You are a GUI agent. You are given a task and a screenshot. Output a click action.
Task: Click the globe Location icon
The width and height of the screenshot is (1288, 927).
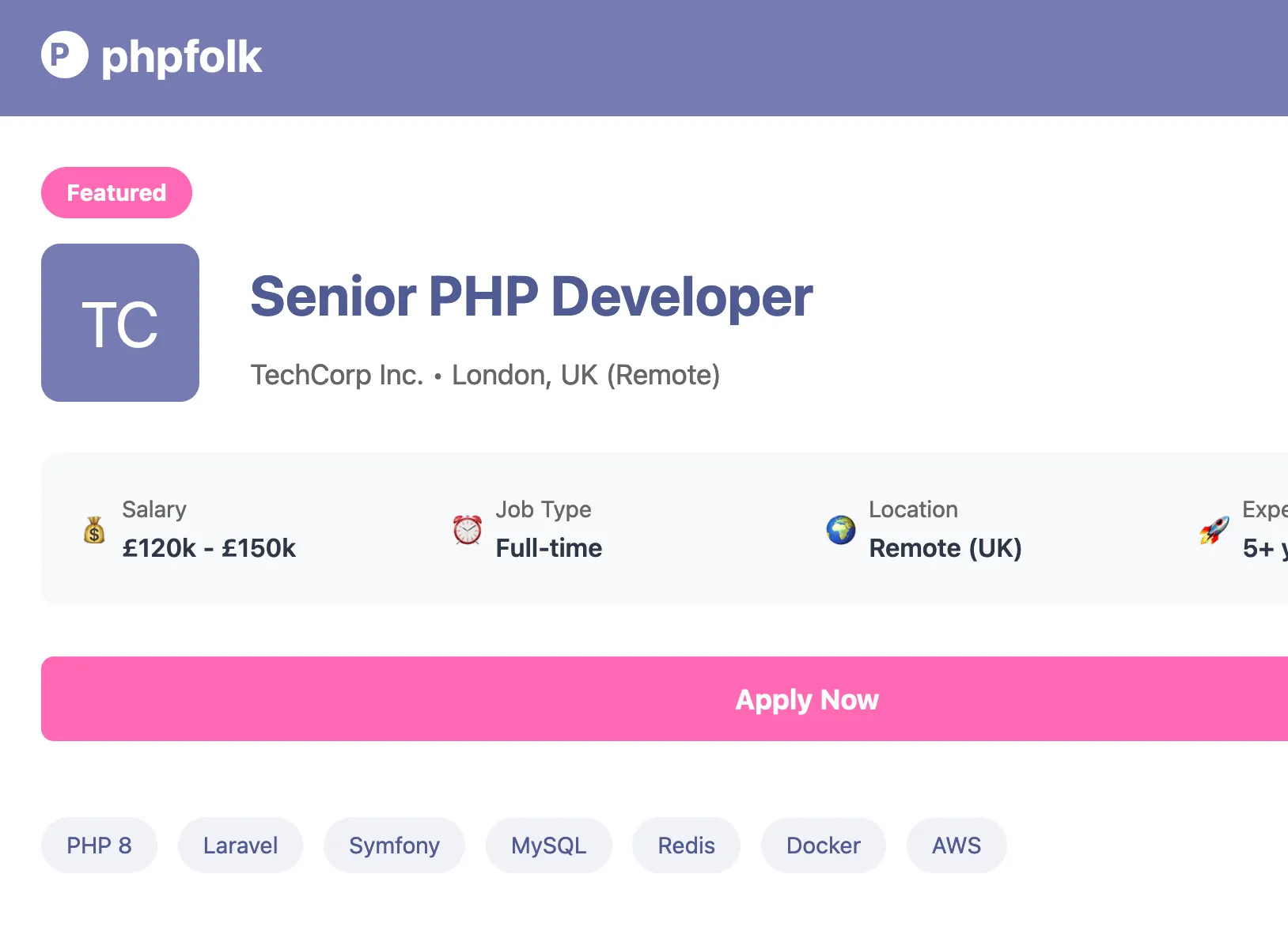tap(841, 530)
